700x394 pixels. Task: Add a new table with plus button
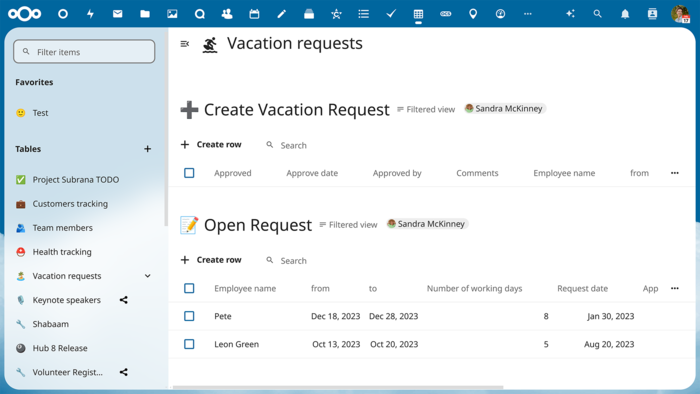pyautogui.click(x=147, y=149)
